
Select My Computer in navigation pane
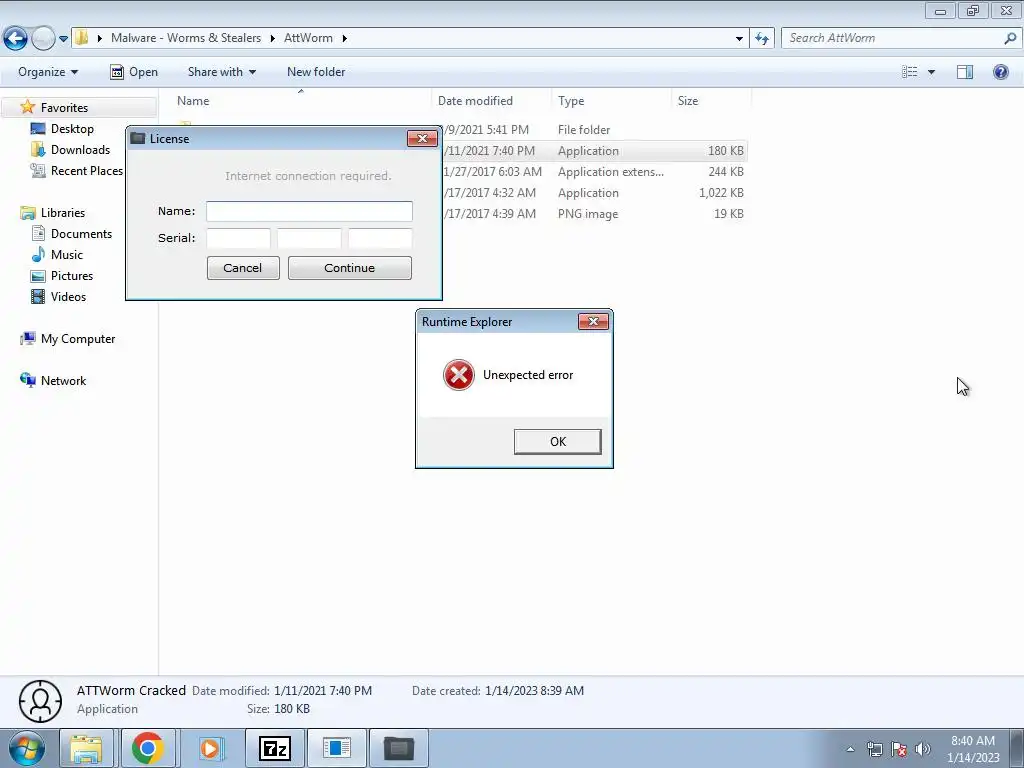click(78, 339)
